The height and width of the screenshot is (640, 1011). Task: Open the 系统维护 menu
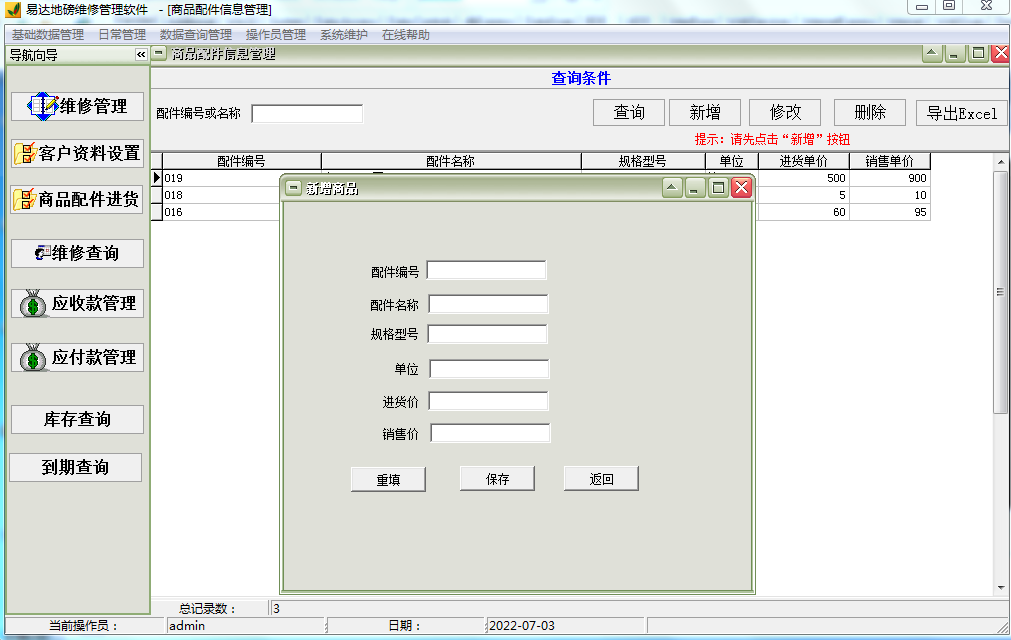(x=345, y=33)
